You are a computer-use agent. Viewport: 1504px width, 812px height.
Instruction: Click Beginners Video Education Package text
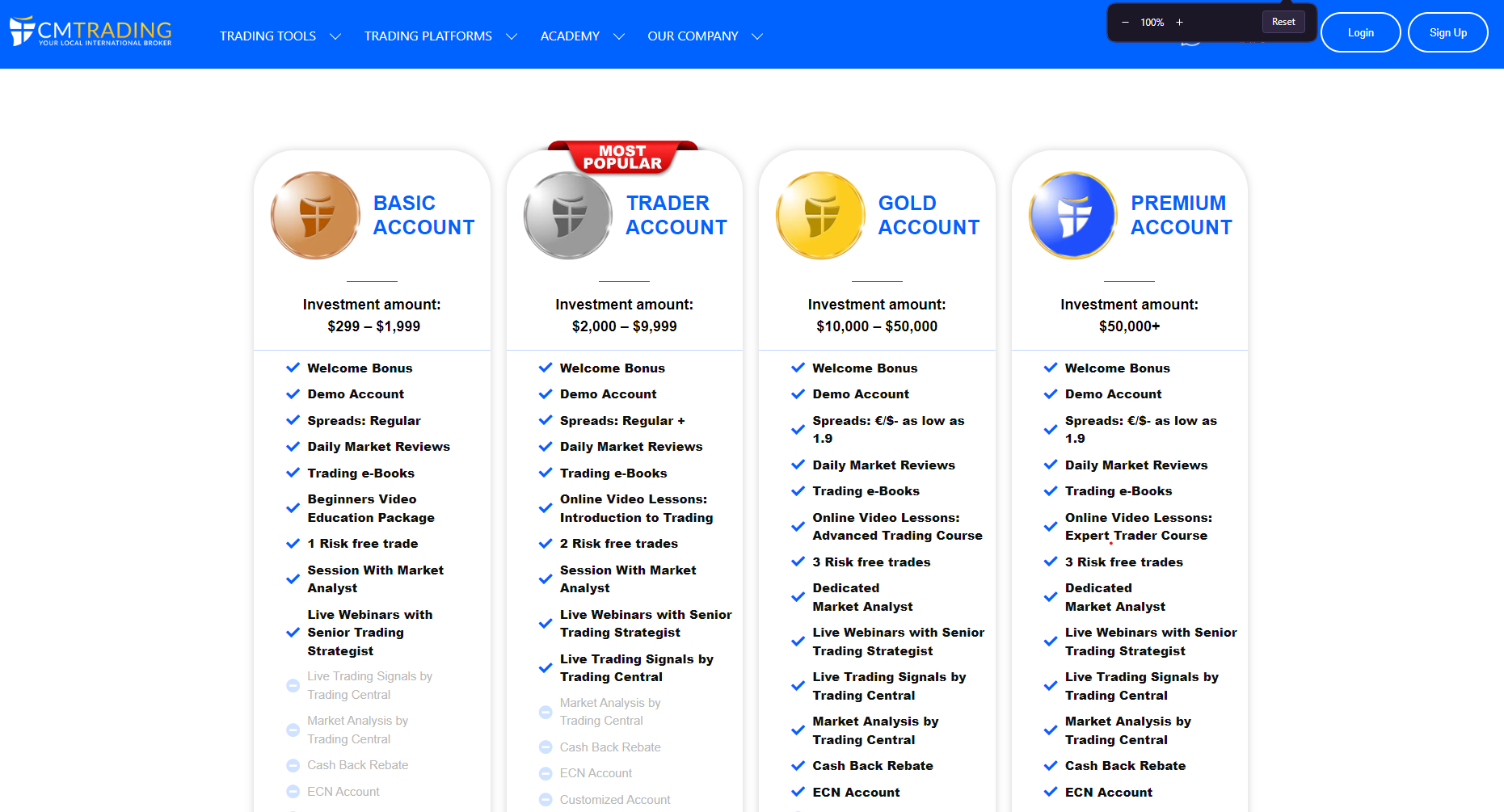[371, 508]
